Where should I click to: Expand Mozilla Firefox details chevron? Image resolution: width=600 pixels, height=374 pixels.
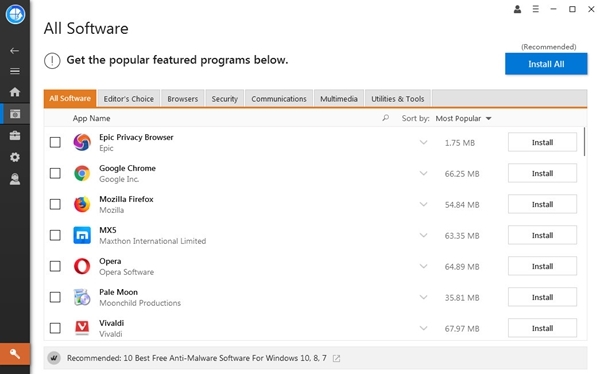tap(423, 204)
